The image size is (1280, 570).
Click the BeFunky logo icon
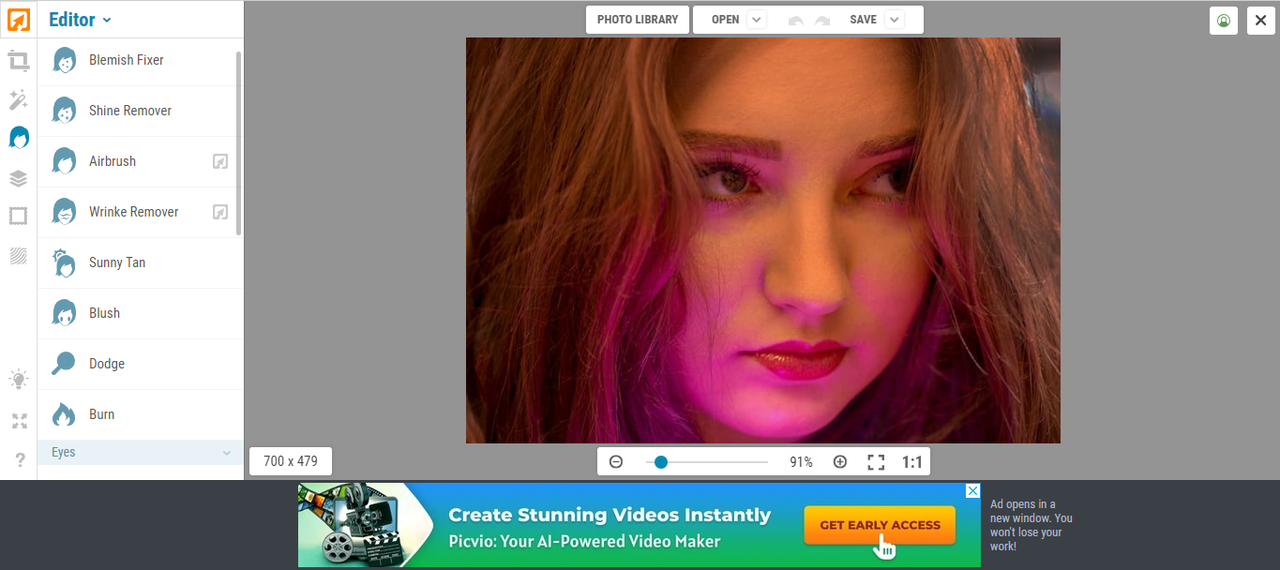[x=18, y=19]
